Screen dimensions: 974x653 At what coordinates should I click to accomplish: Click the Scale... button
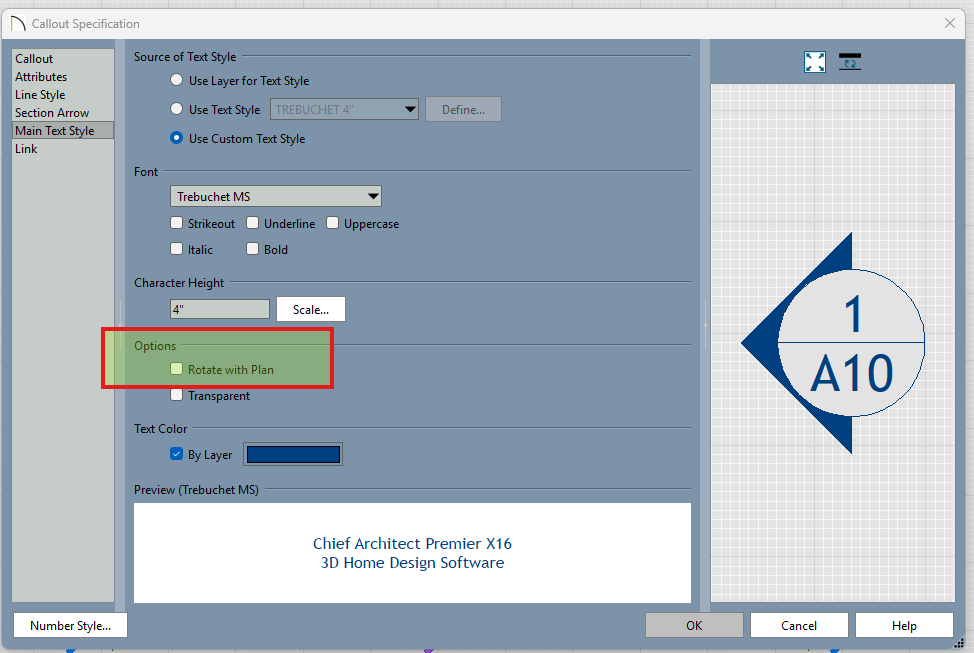(x=310, y=310)
